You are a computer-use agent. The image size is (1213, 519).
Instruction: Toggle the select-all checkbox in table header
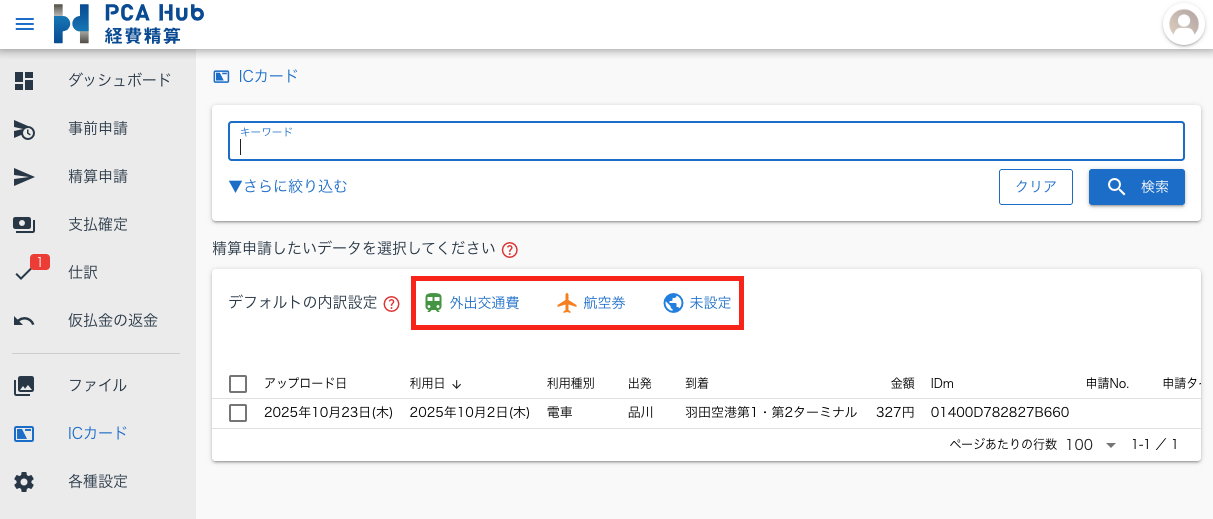click(x=238, y=383)
